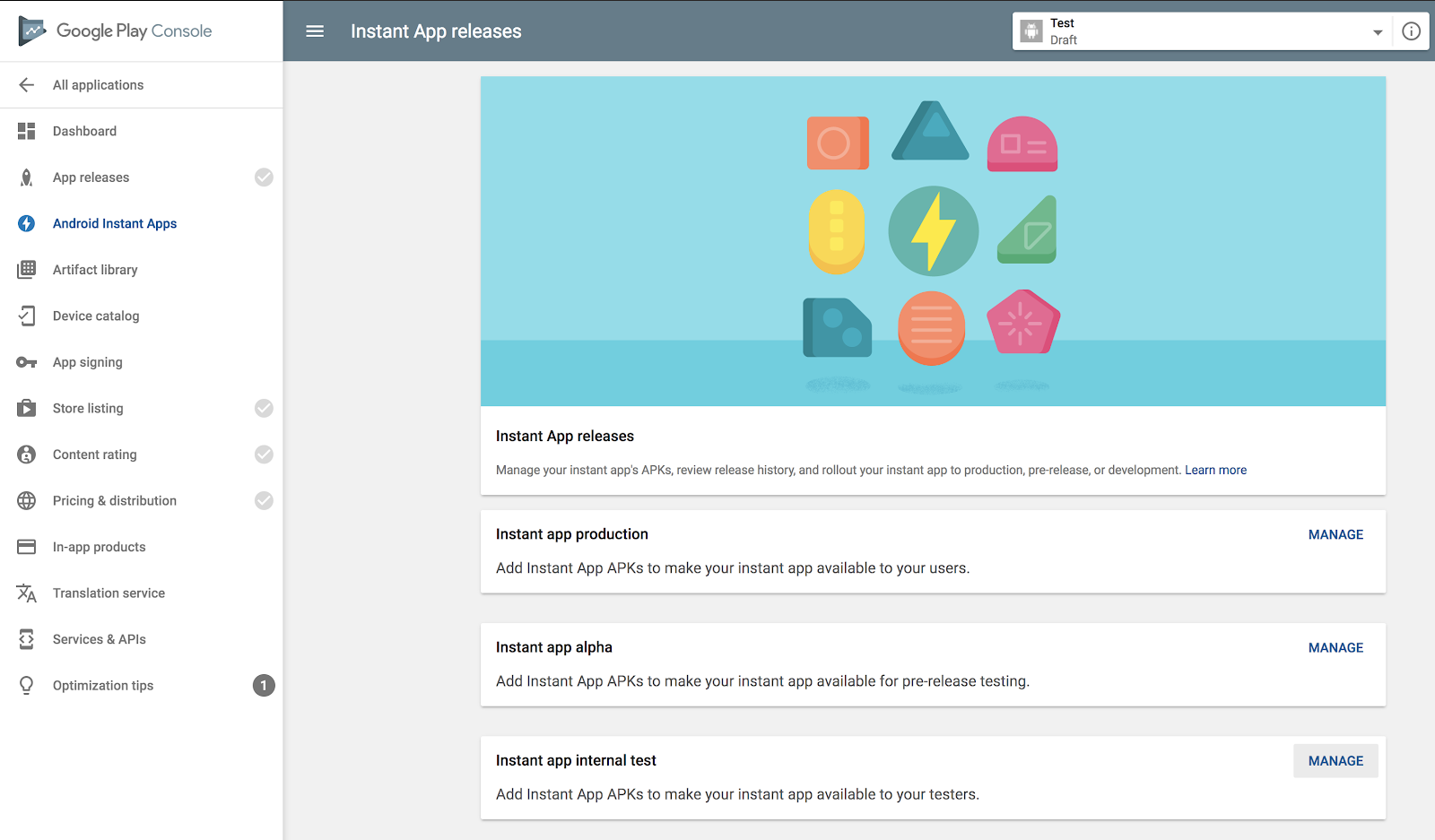This screenshot has height=840, width=1435.
Task: Click the Instant app alpha heading
Action: click(554, 647)
